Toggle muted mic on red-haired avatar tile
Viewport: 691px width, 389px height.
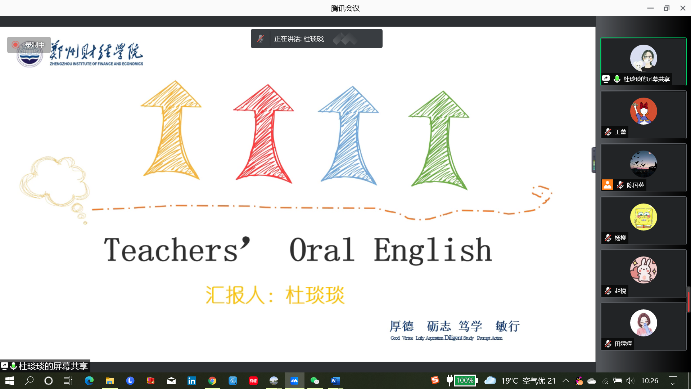coord(608,132)
